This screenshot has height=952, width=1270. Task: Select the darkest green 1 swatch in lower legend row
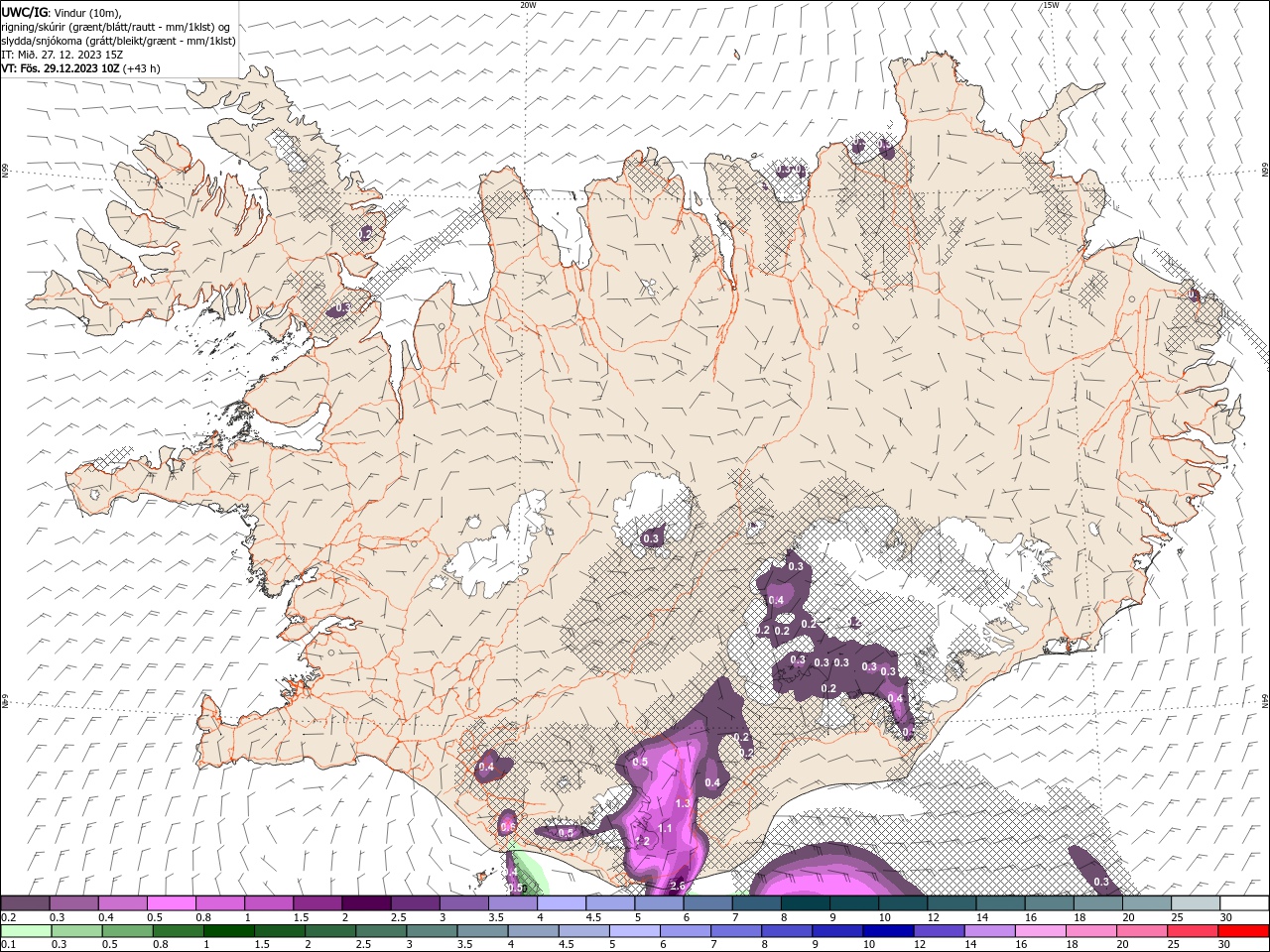point(228,931)
